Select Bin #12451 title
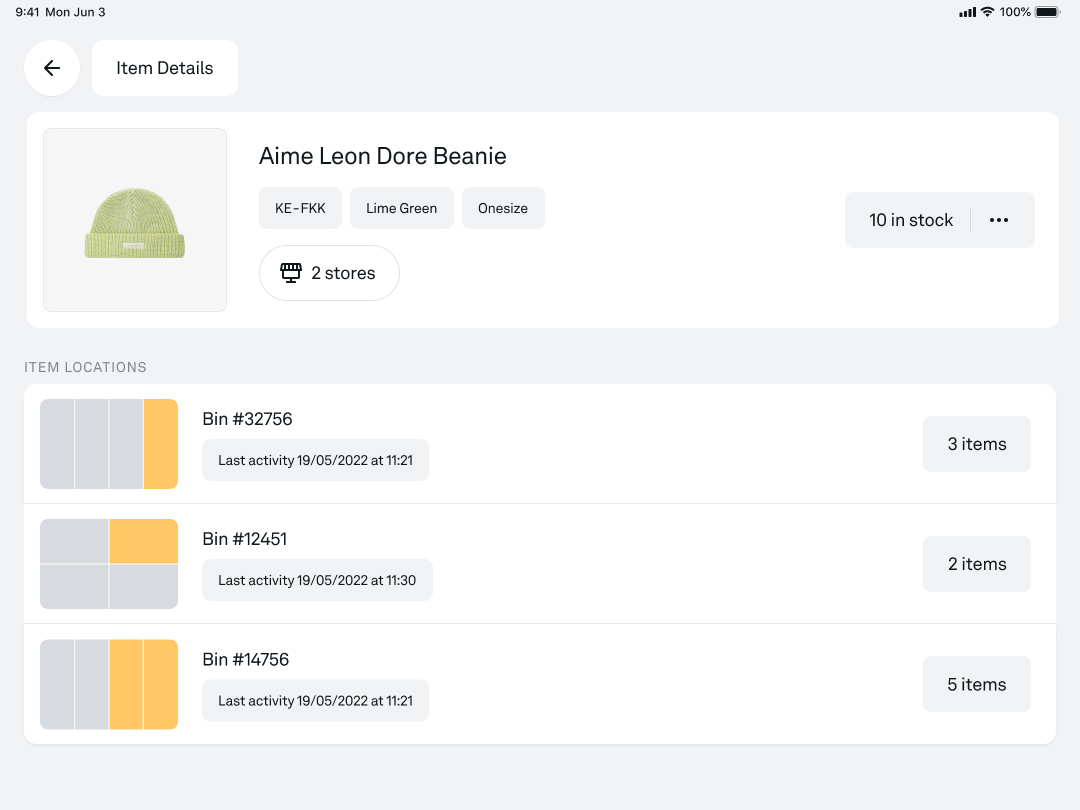Viewport: 1080px width, 810px height. tap(245, 539)
